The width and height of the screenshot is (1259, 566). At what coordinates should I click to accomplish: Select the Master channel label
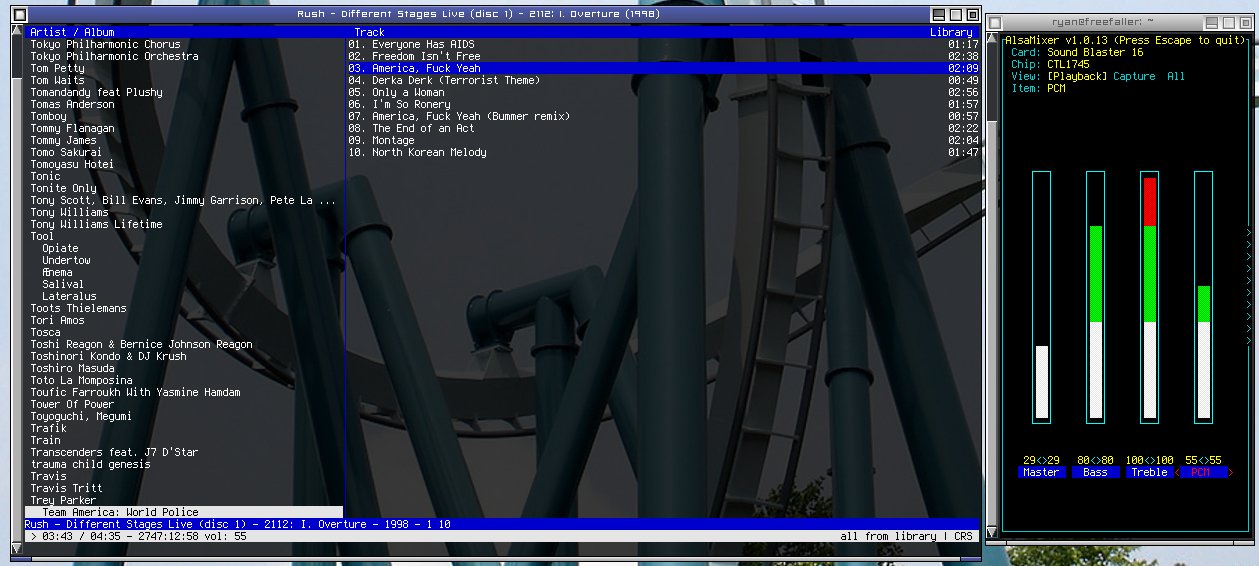coord(1042,472)
